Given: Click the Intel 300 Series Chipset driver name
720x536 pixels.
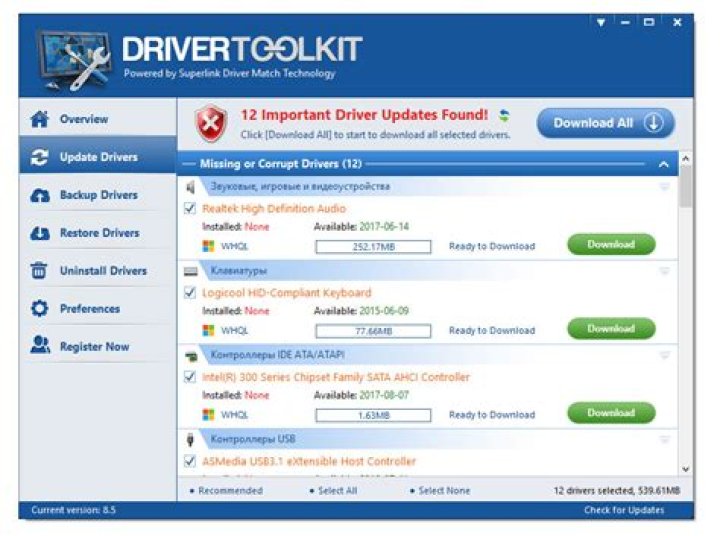Looking at the screenshot, I should [336, 377].
